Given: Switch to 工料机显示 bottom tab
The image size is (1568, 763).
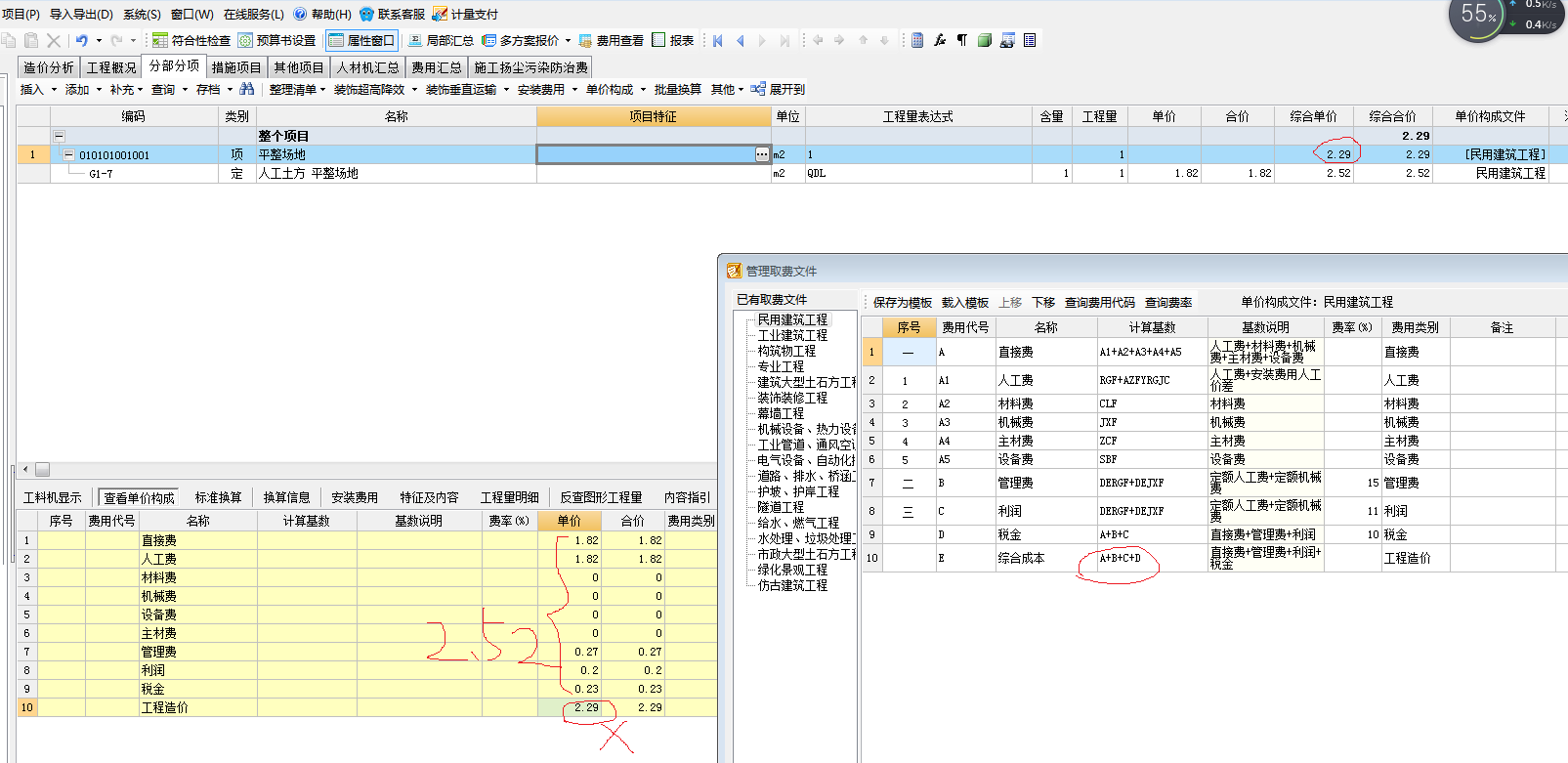Looking at the screenshot, I should [53, 497].
